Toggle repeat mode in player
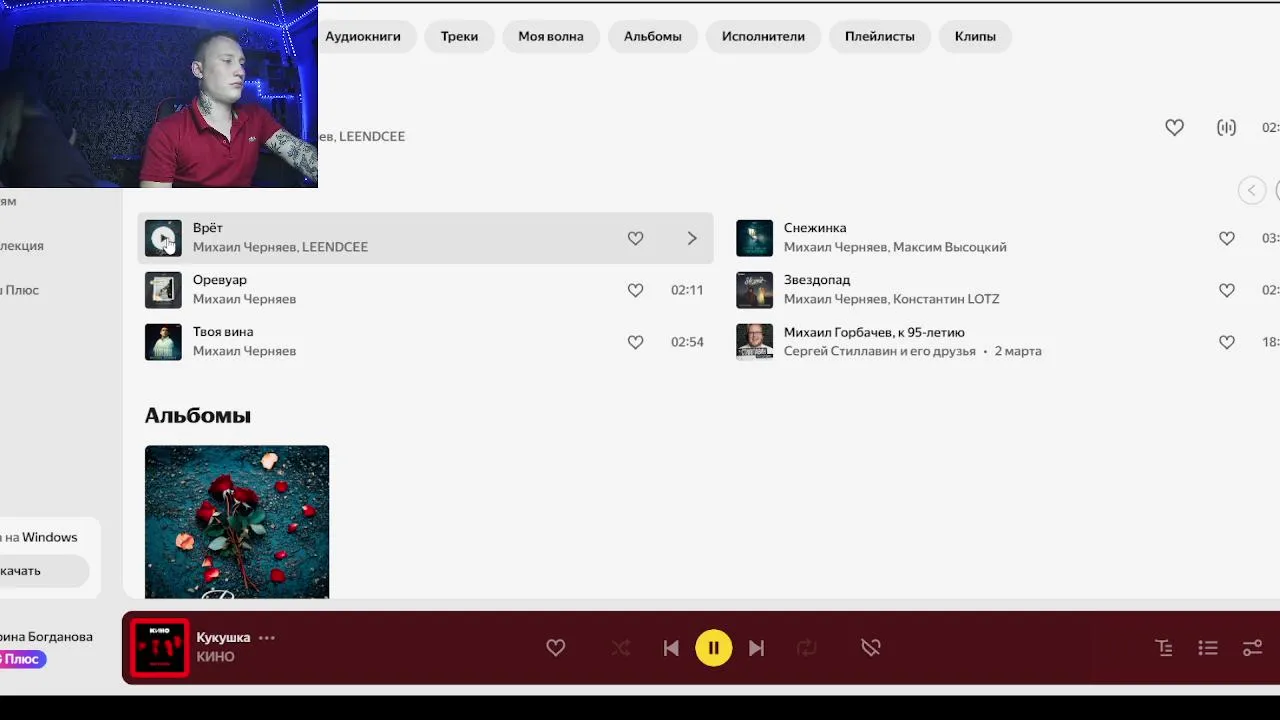This screenshot has height=720, width=1280. pos(807,648)
